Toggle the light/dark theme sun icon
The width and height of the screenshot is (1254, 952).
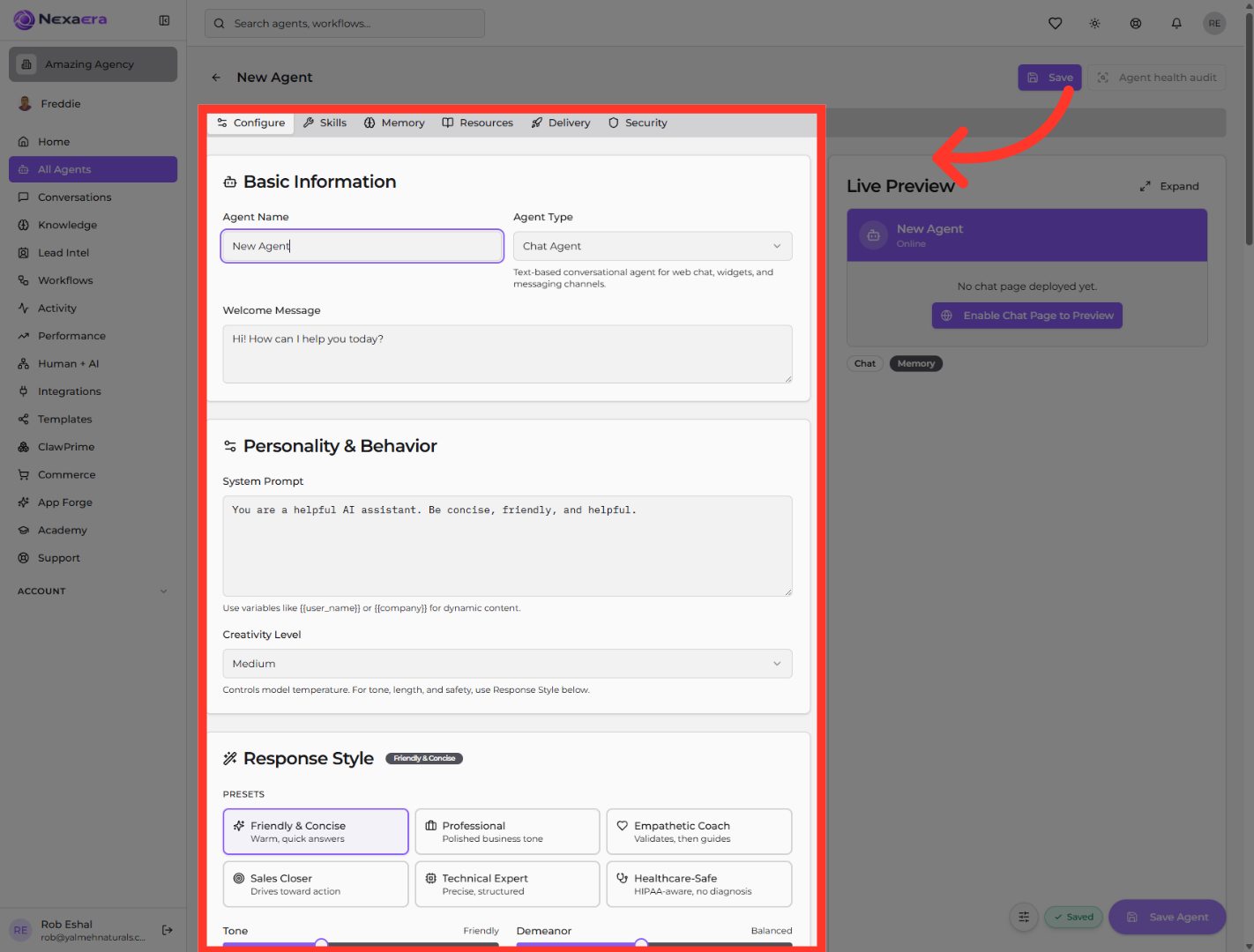[x=1095, y=24]
